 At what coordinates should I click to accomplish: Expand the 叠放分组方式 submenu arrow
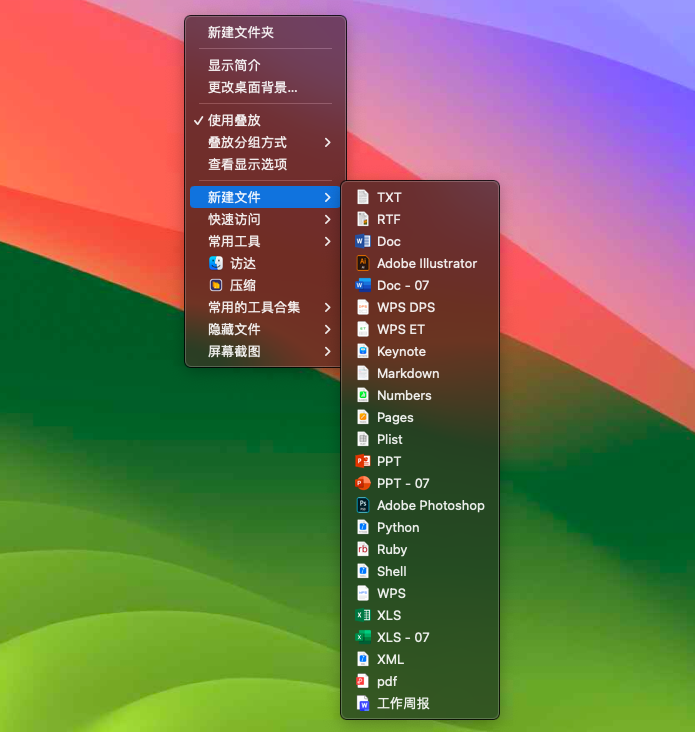pos(328,142)
